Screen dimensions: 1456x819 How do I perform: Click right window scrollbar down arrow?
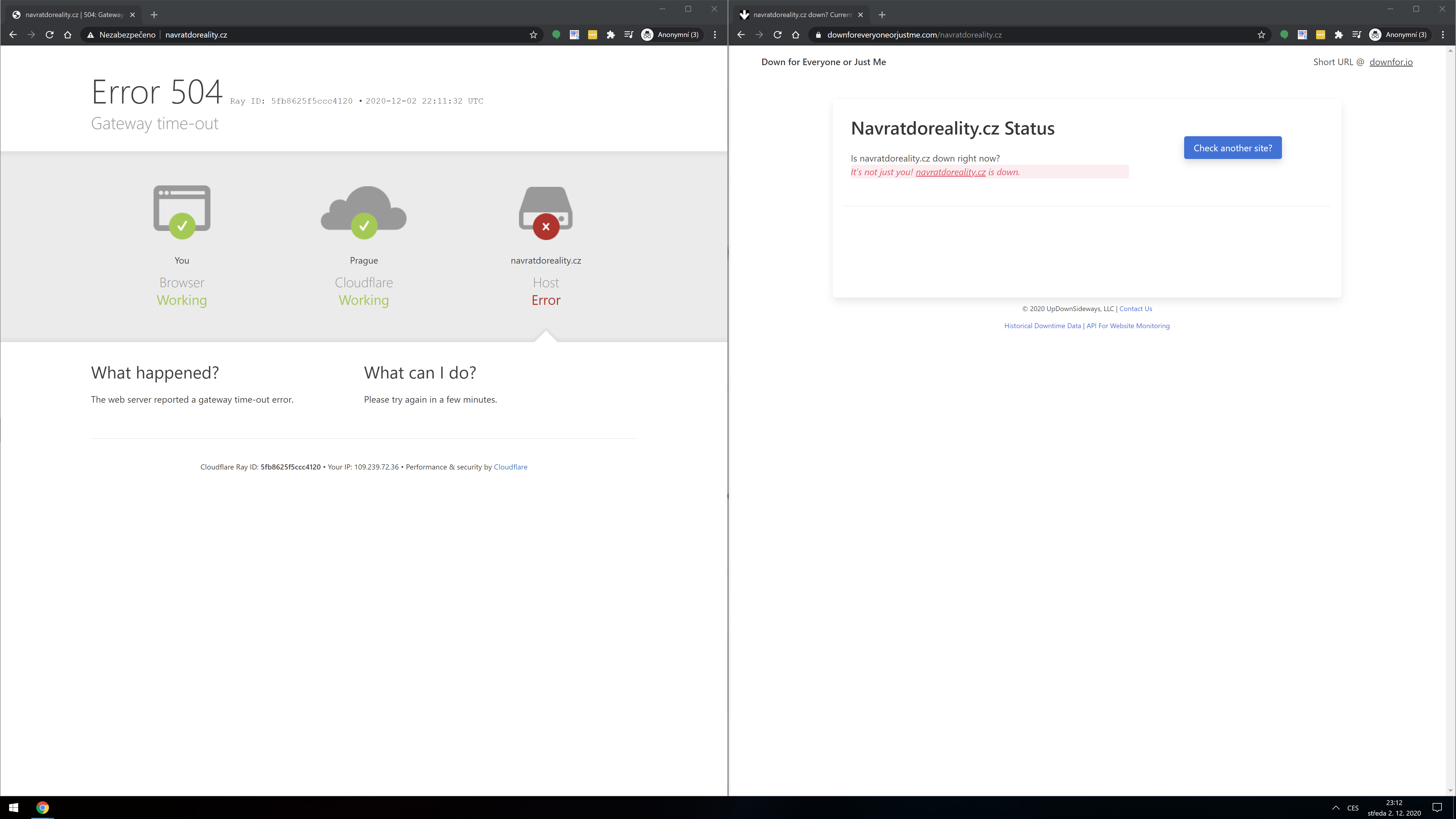[1451, 791]
